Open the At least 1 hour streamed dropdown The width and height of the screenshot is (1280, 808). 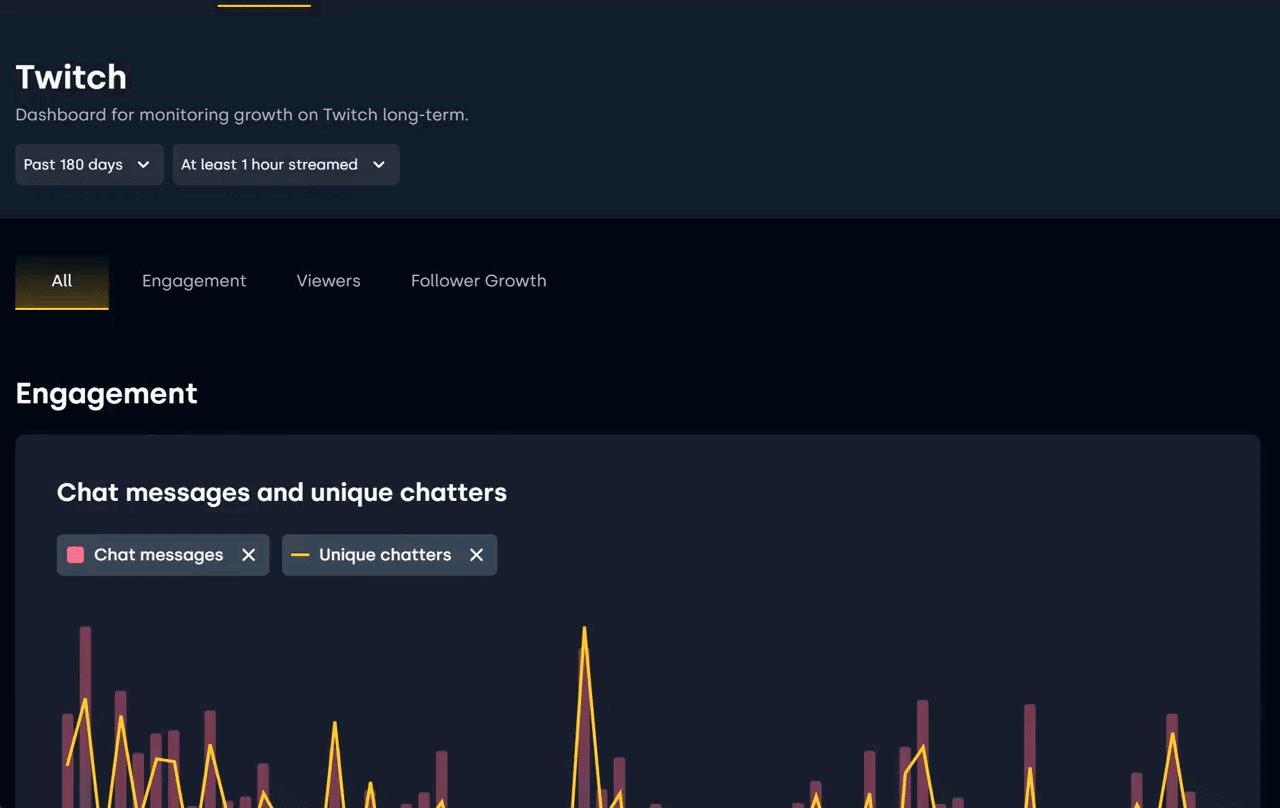(x=286, y=165)
